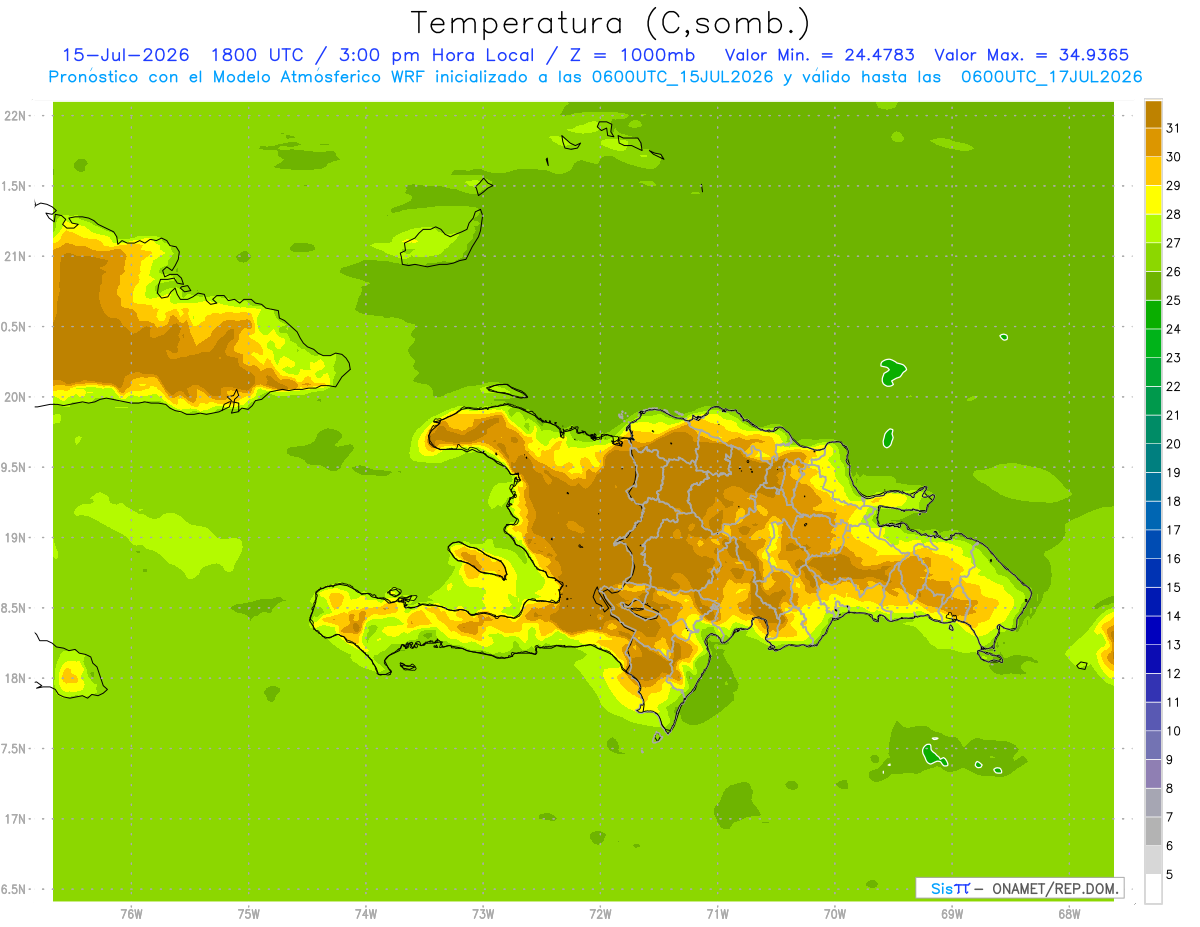The height and width of the screenshot is (927, 1200).
Task: Click the 76W longitude axis label
Action: (132, 913)
